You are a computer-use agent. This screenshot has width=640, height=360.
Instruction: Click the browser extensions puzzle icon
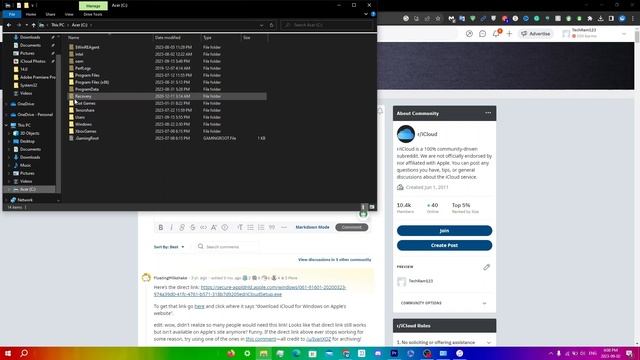point(590,18)
